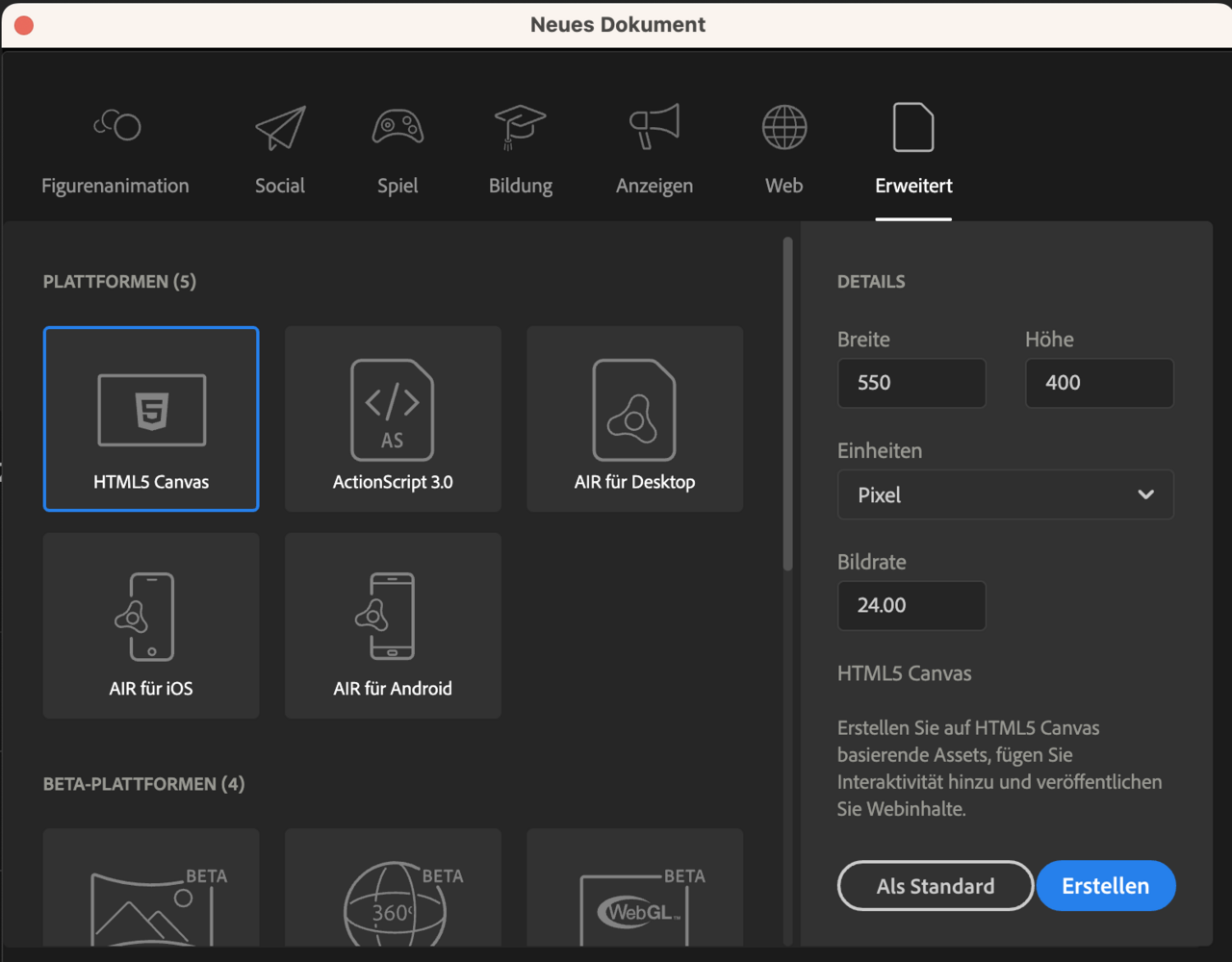Click the Erstellen button

click(1105, 886)
